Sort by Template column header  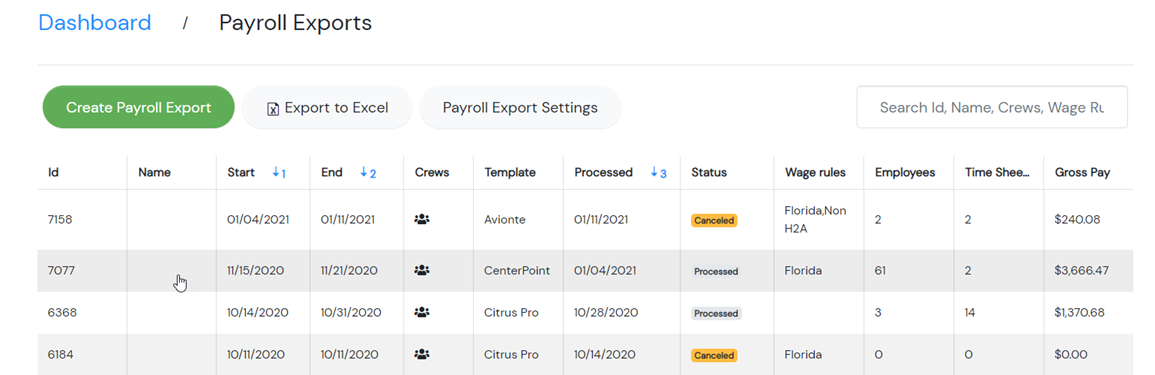[x=510, y=172]
